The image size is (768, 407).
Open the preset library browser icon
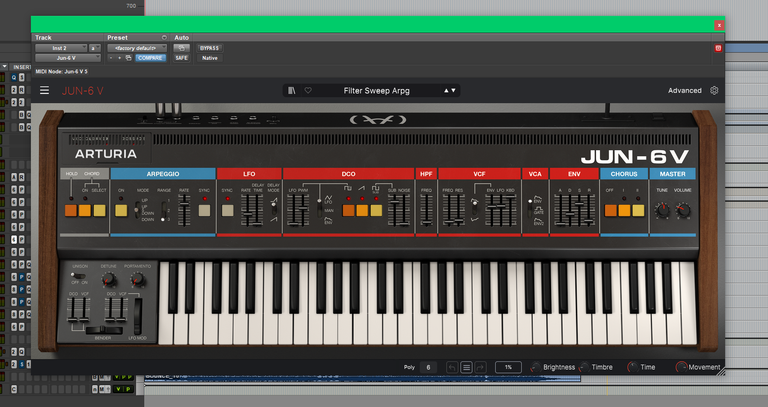click(x=292, y=91)
